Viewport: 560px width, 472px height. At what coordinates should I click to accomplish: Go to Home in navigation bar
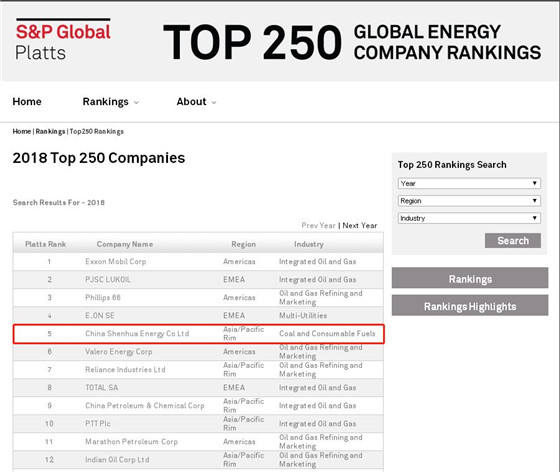[27, 102]
